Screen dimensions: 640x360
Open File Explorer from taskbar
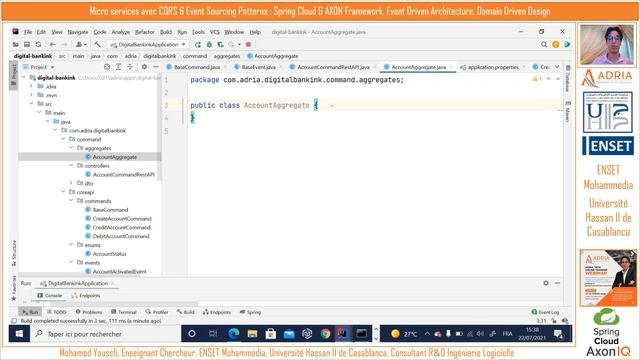click(252, 333)
